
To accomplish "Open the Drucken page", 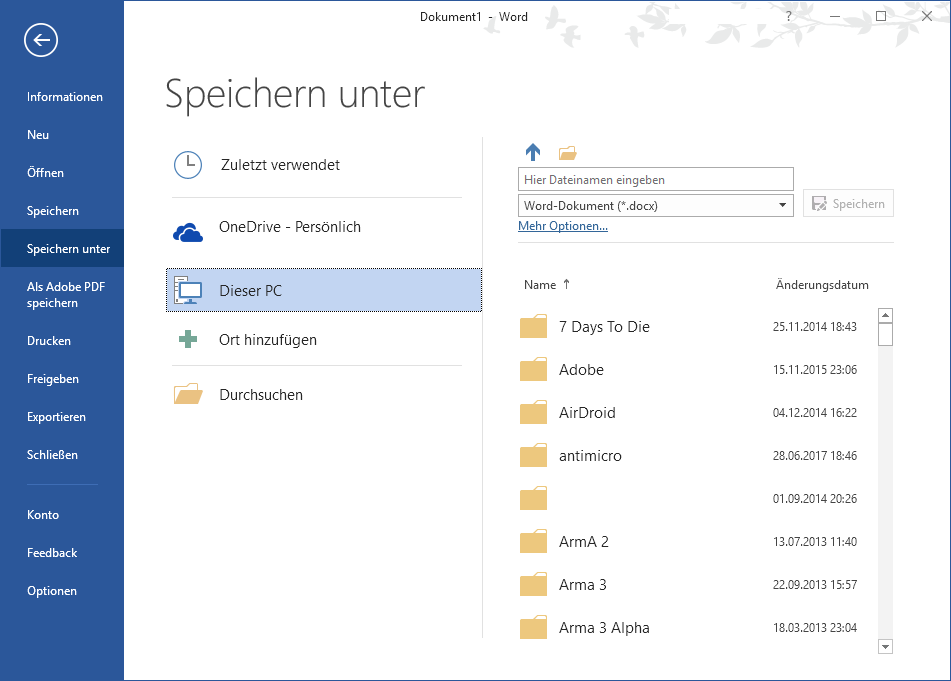I will click(x=49, y=341).
